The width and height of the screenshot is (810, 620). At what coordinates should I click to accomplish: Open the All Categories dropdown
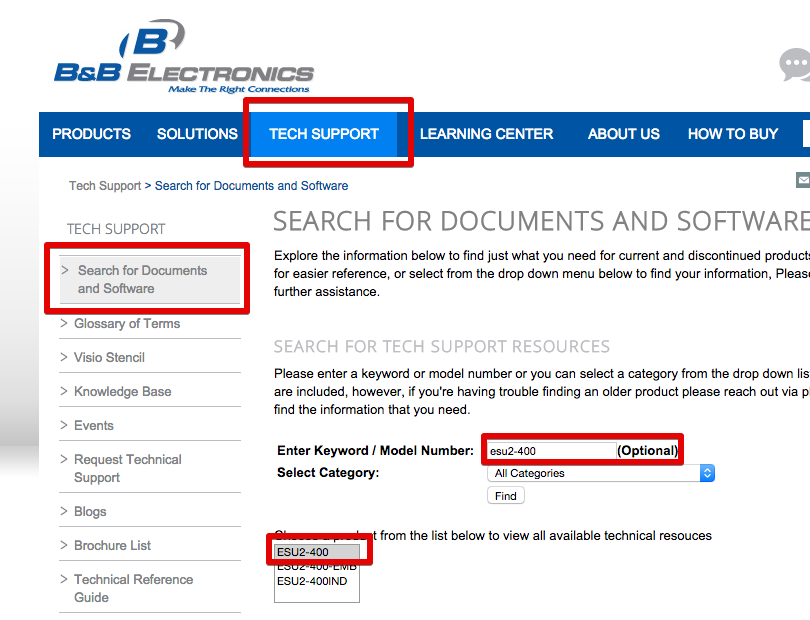[x=601, y=473]
